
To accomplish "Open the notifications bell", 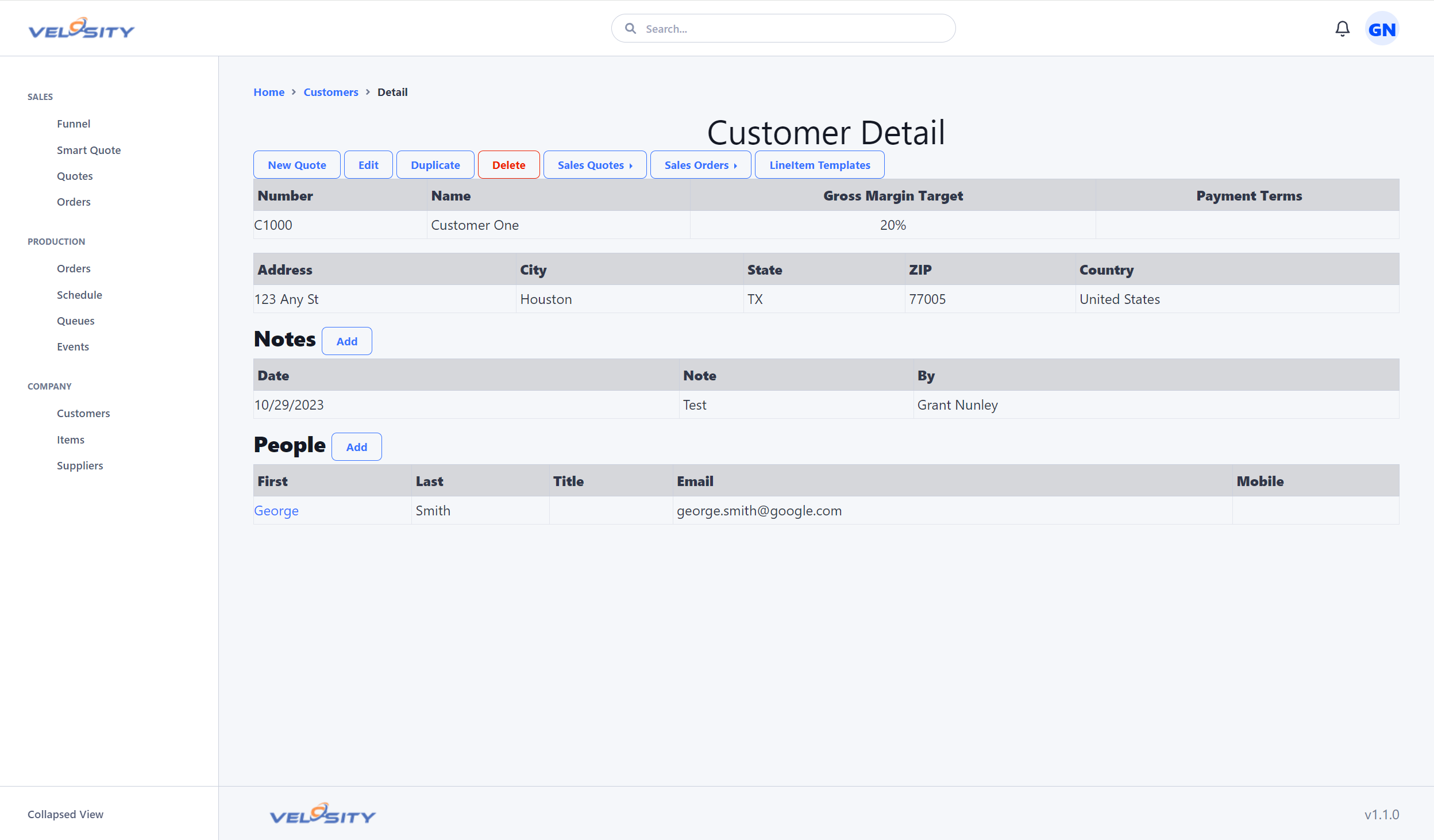I will click(1342, 29).
